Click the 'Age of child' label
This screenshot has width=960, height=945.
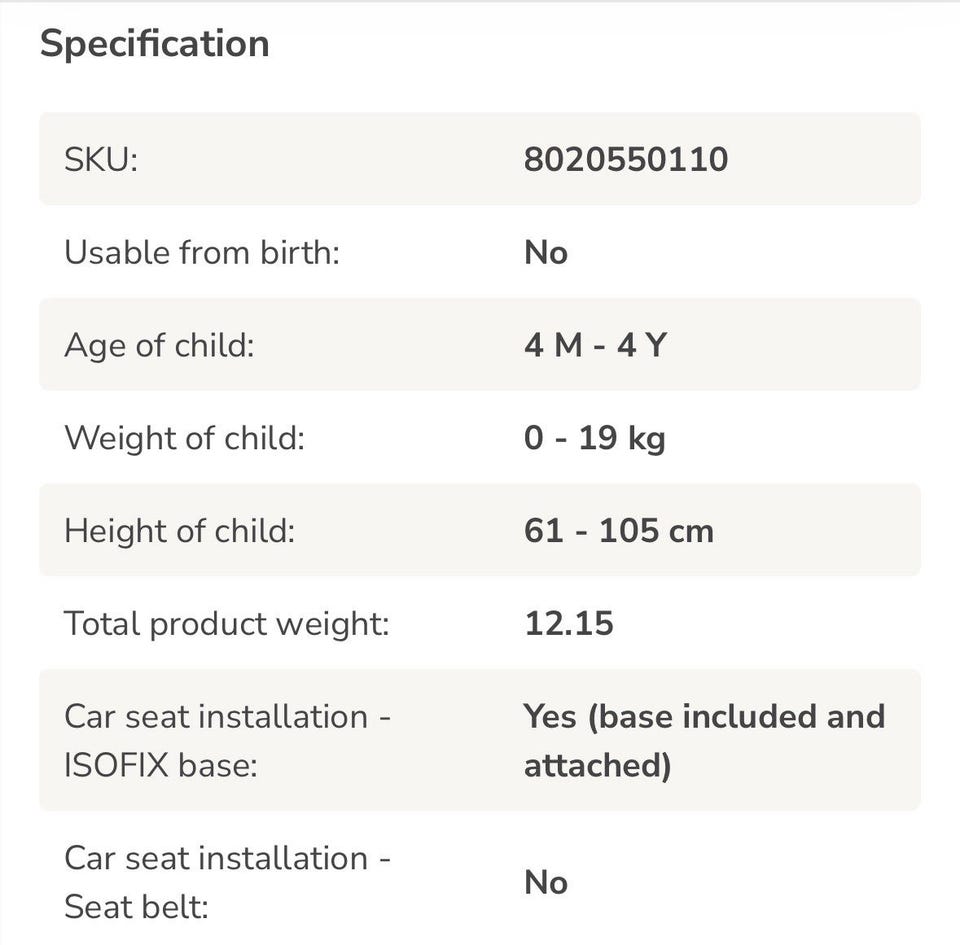159,345
